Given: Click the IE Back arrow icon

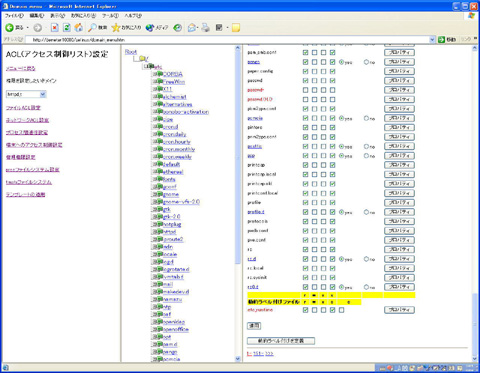Looking at the screenshot, I should [9, 28].
